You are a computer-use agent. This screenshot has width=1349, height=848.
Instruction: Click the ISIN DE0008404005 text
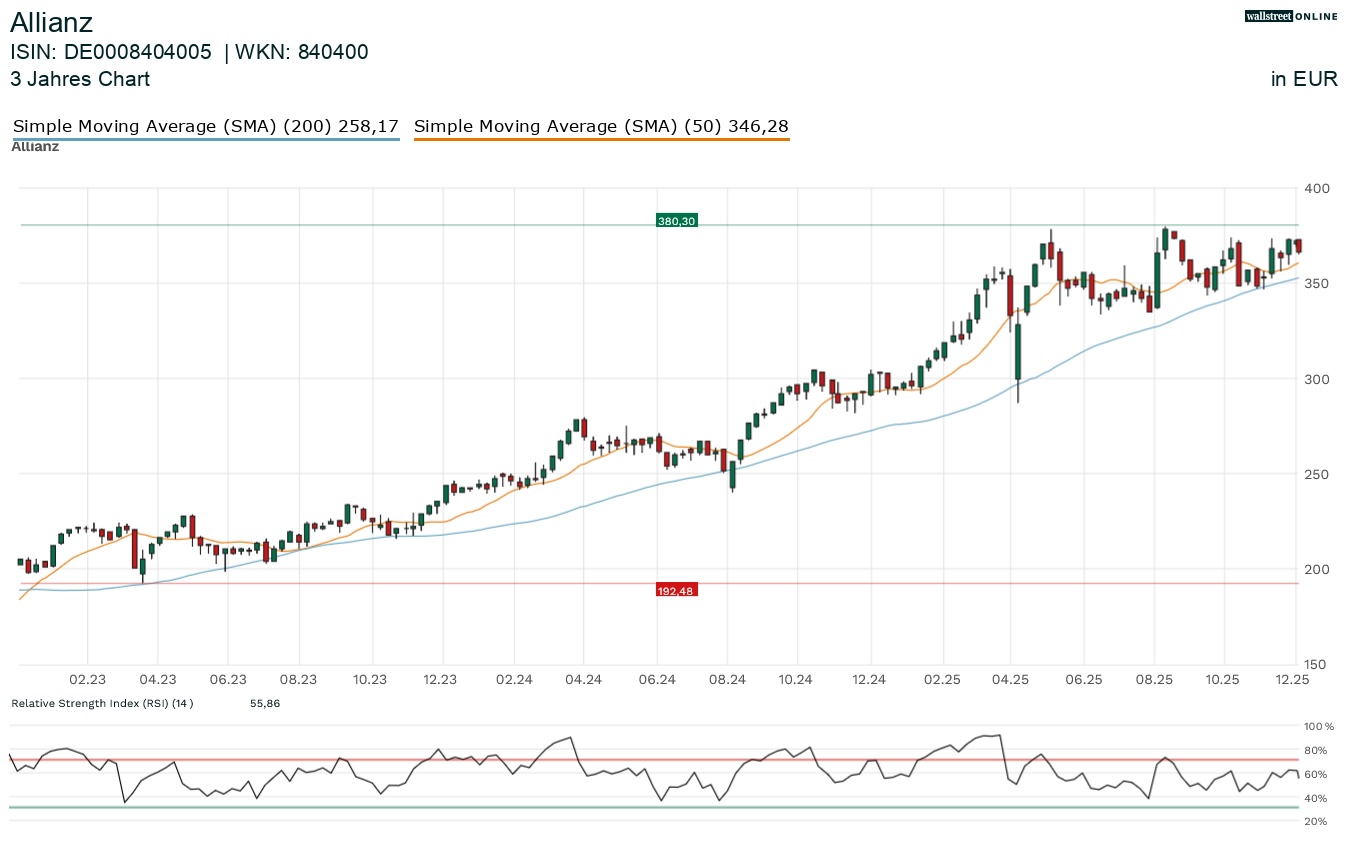coord(111,53)
